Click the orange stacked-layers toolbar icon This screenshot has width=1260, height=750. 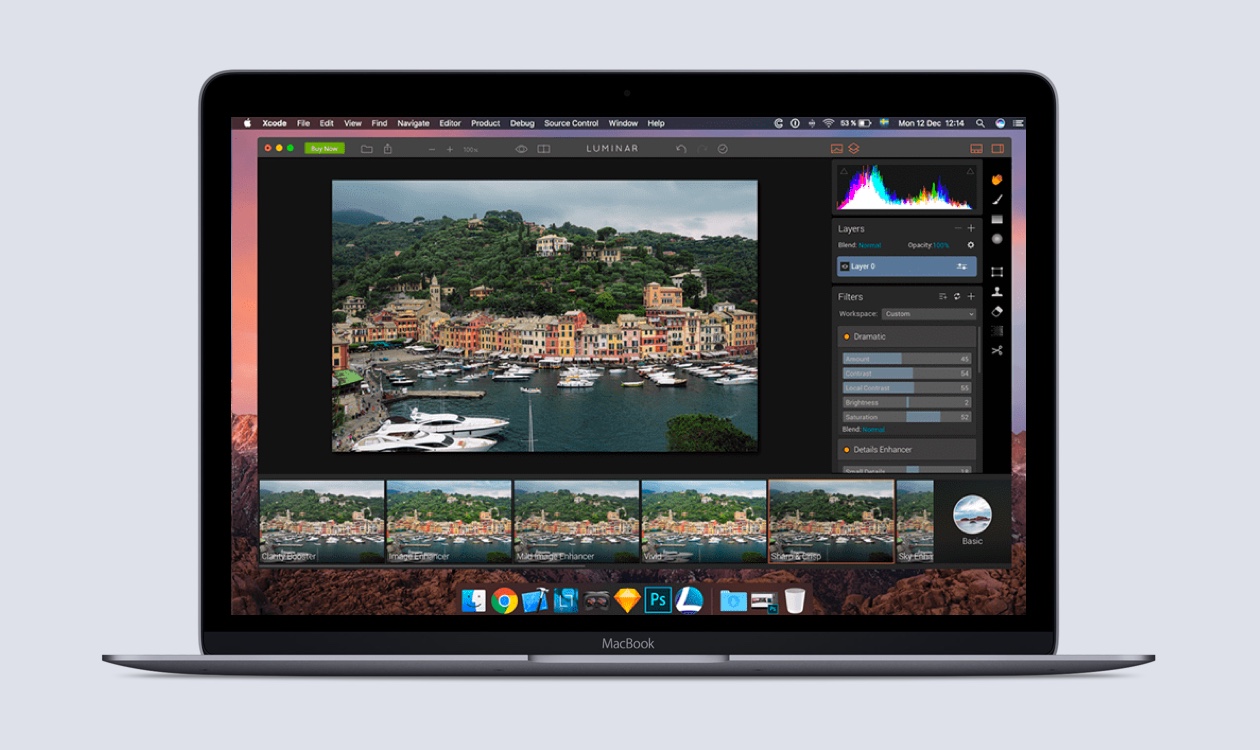(854, 149)
